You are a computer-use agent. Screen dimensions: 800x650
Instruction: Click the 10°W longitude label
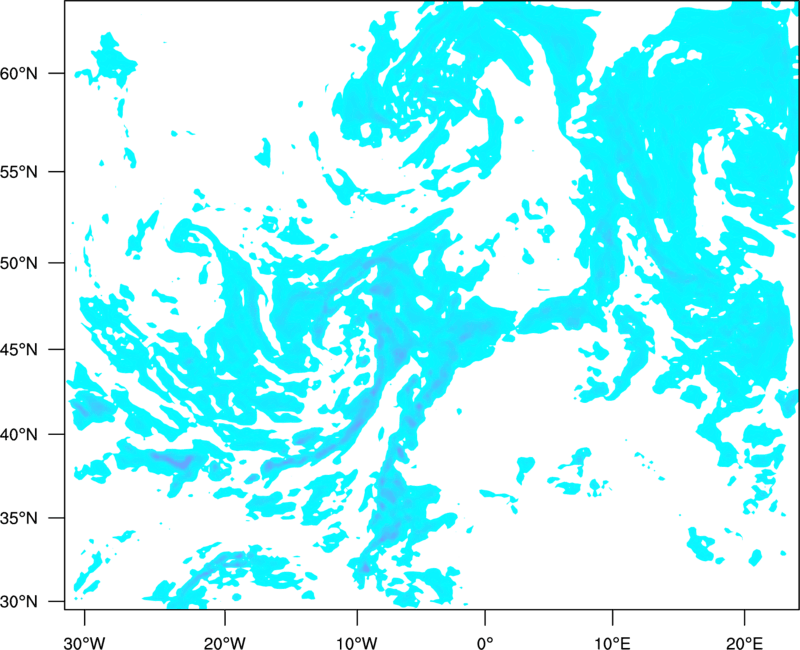pos(357,643)
